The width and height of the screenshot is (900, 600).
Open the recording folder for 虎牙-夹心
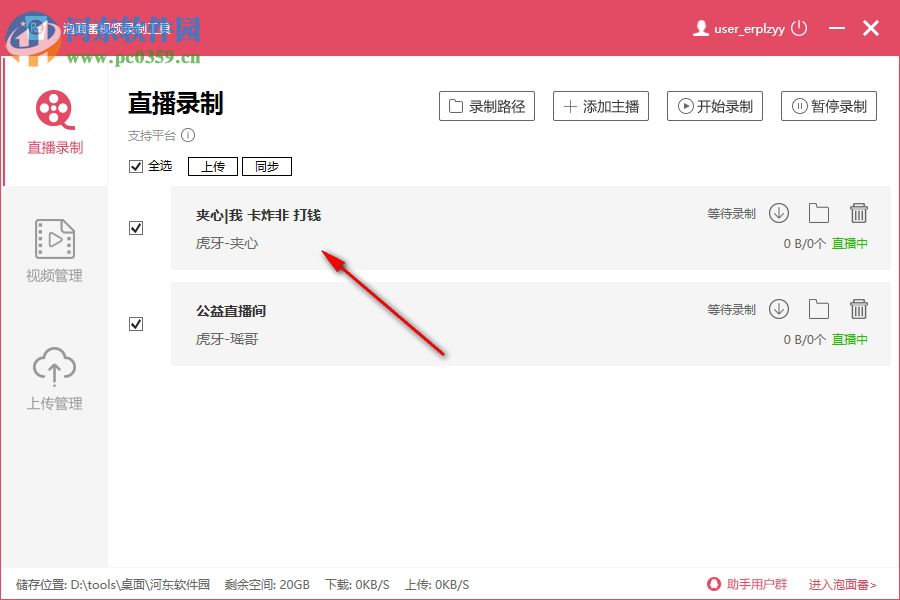[819, 212]
